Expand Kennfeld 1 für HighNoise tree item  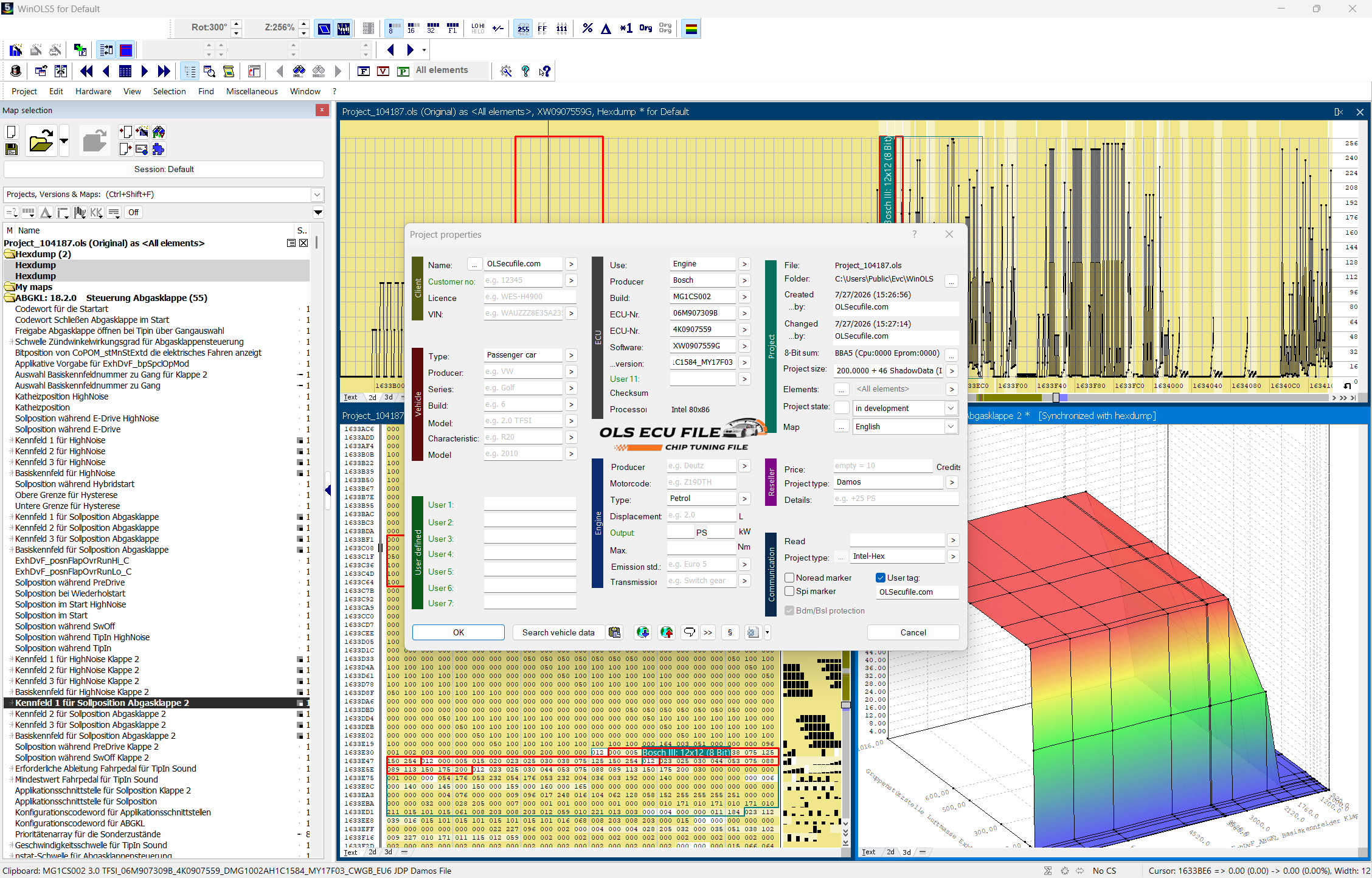click(11, 440)
